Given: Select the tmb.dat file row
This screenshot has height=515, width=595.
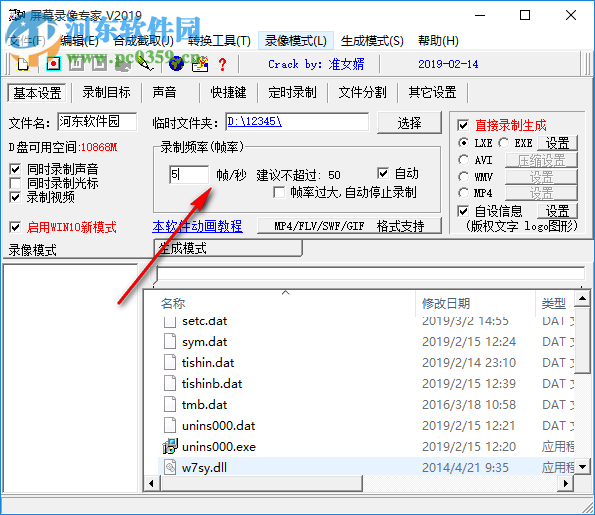Looking at the screenshot, I should pyautogui.click(x=366, y=405).
